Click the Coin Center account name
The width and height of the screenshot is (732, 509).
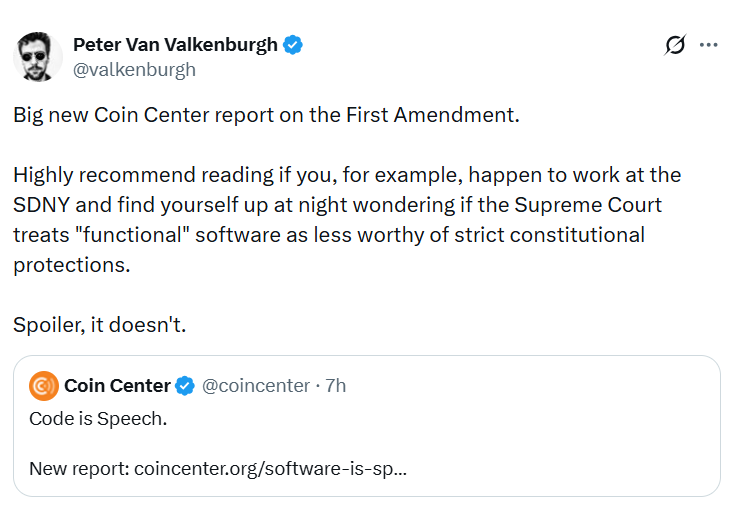[117, 385]
